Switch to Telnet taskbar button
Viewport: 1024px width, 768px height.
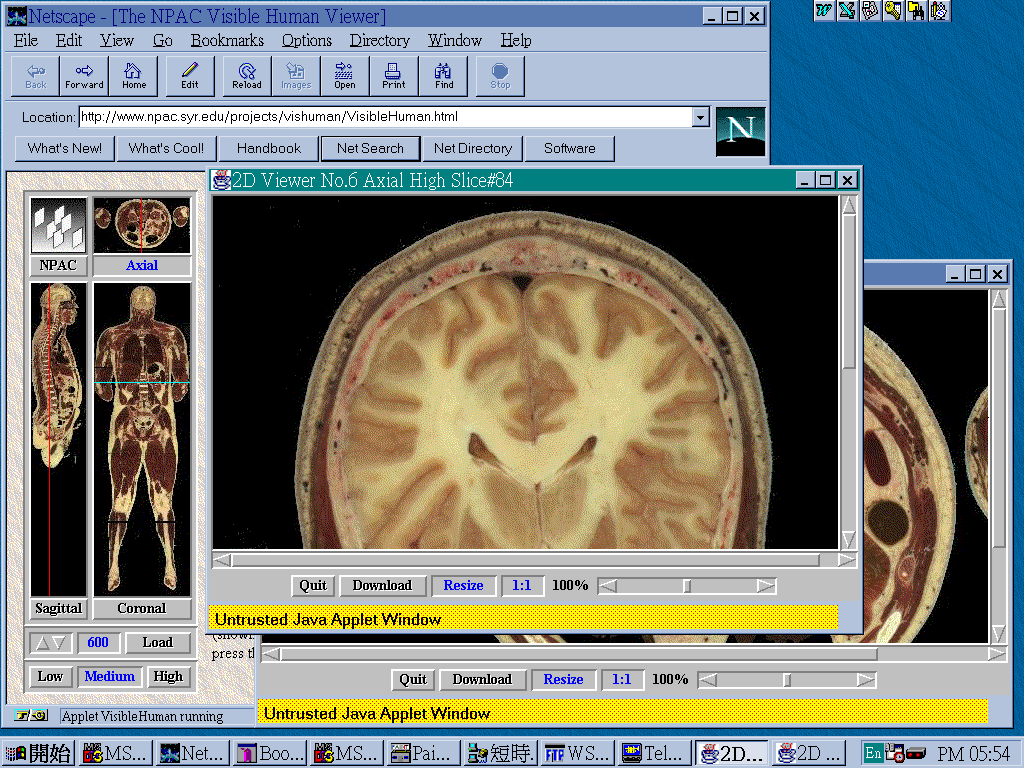[x=653, y=754]
